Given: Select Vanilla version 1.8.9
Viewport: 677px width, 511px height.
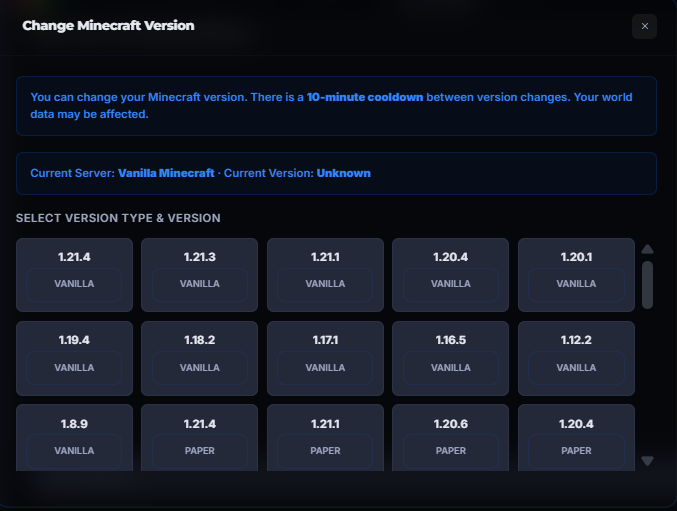Looking at the screenshot, I should click(74, 437).
